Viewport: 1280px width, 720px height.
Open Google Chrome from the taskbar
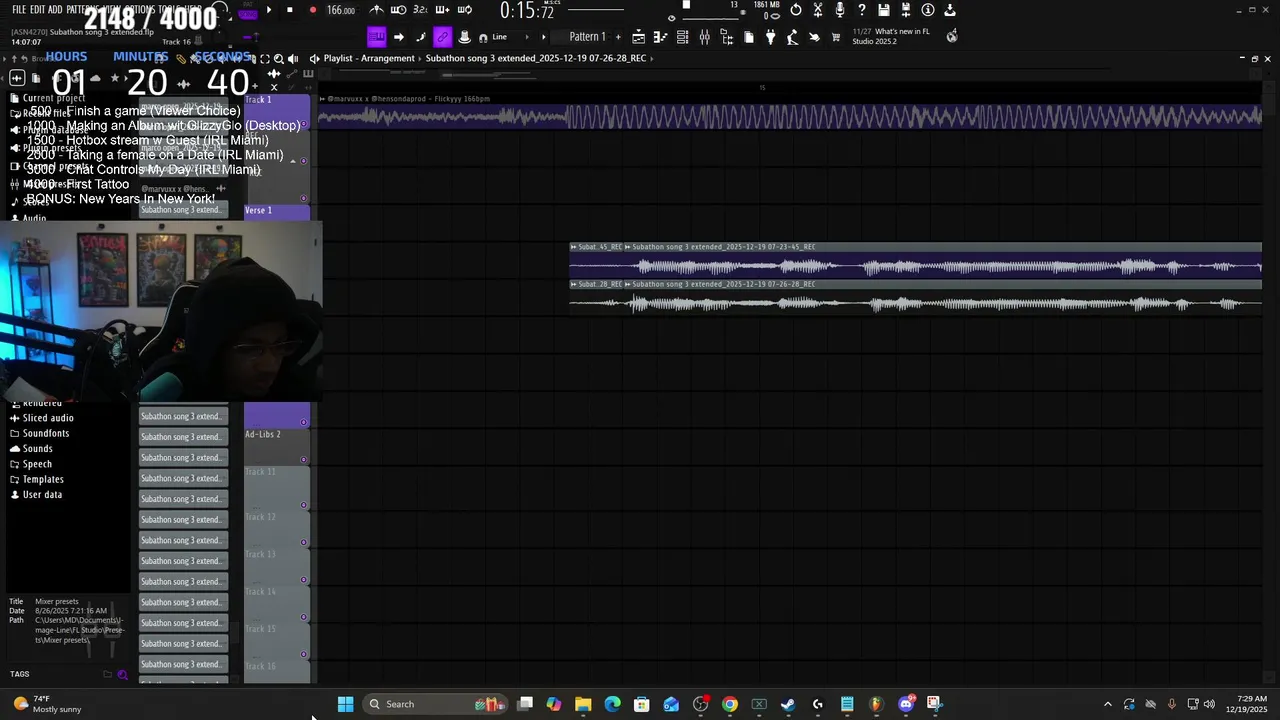(x=730, y=704)
